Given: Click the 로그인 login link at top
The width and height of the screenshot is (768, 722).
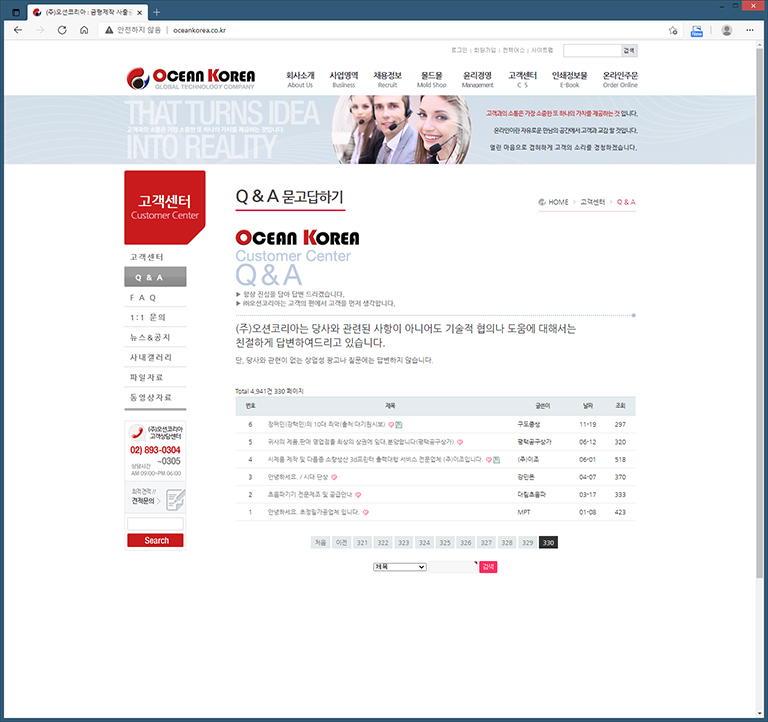Looking at the screenshot, I should click(x=459, y=50).
